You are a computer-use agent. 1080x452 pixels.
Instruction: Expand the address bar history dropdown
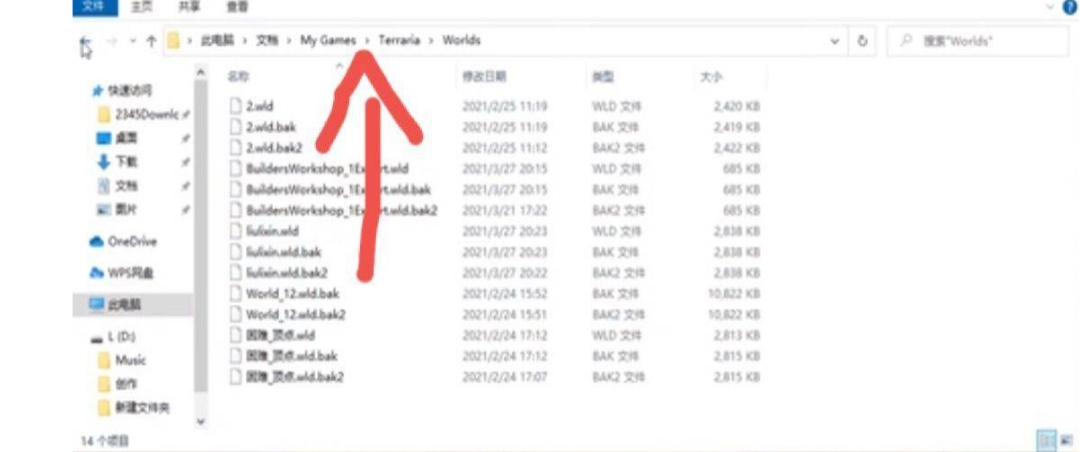835,41
